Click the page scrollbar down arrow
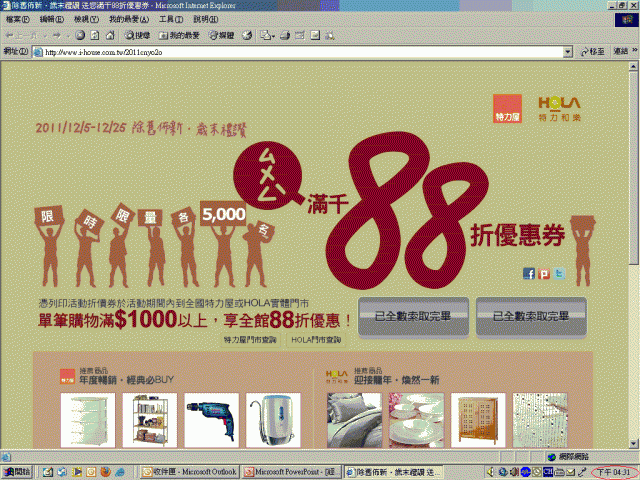Screen dimensions: 640x480 633,444
